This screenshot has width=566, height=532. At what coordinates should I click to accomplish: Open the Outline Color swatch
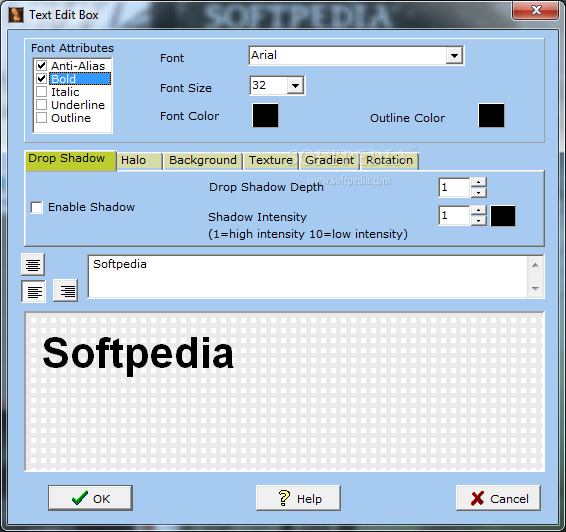(x=491, y=115)
